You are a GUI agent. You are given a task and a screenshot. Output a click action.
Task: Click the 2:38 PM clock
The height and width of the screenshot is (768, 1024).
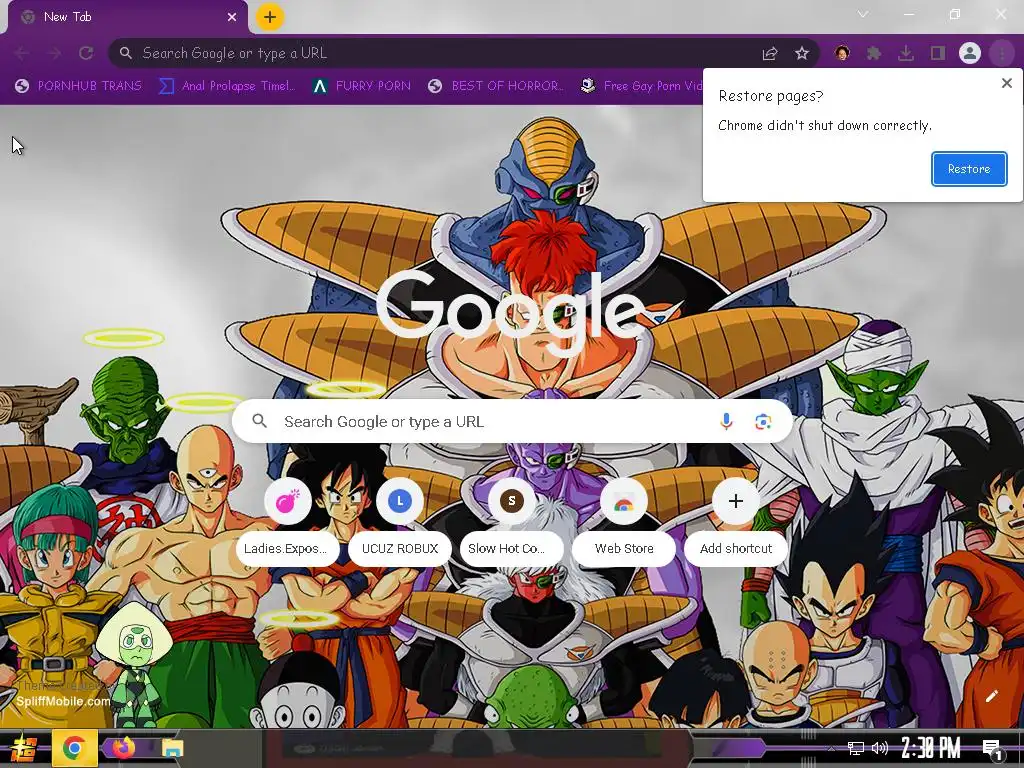(x=931, y=748)
